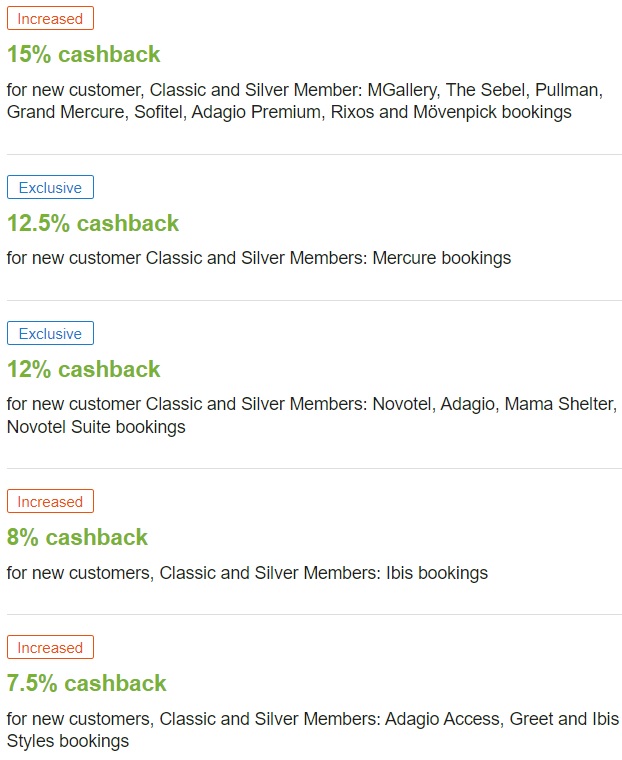Open the 12.5% cashback offer
The image size is (622, 760).
point(93,223)
